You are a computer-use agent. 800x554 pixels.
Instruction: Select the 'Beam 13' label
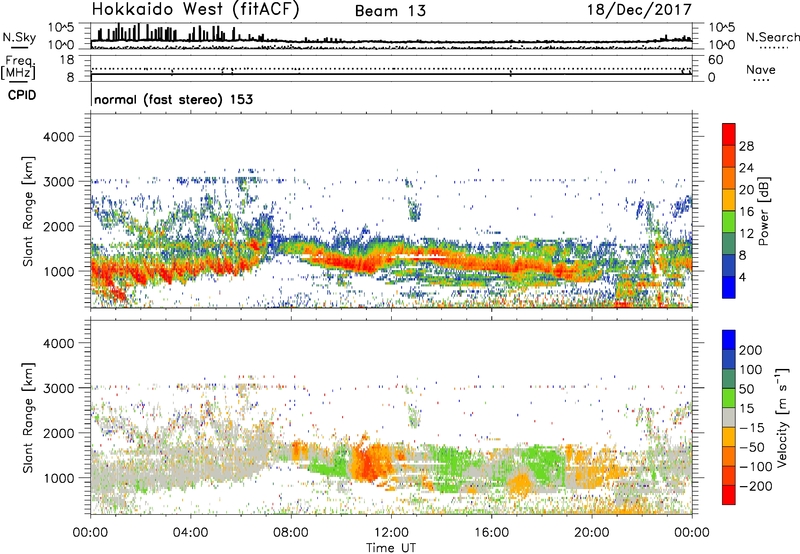pyautogui.click(x=390, y=11)
